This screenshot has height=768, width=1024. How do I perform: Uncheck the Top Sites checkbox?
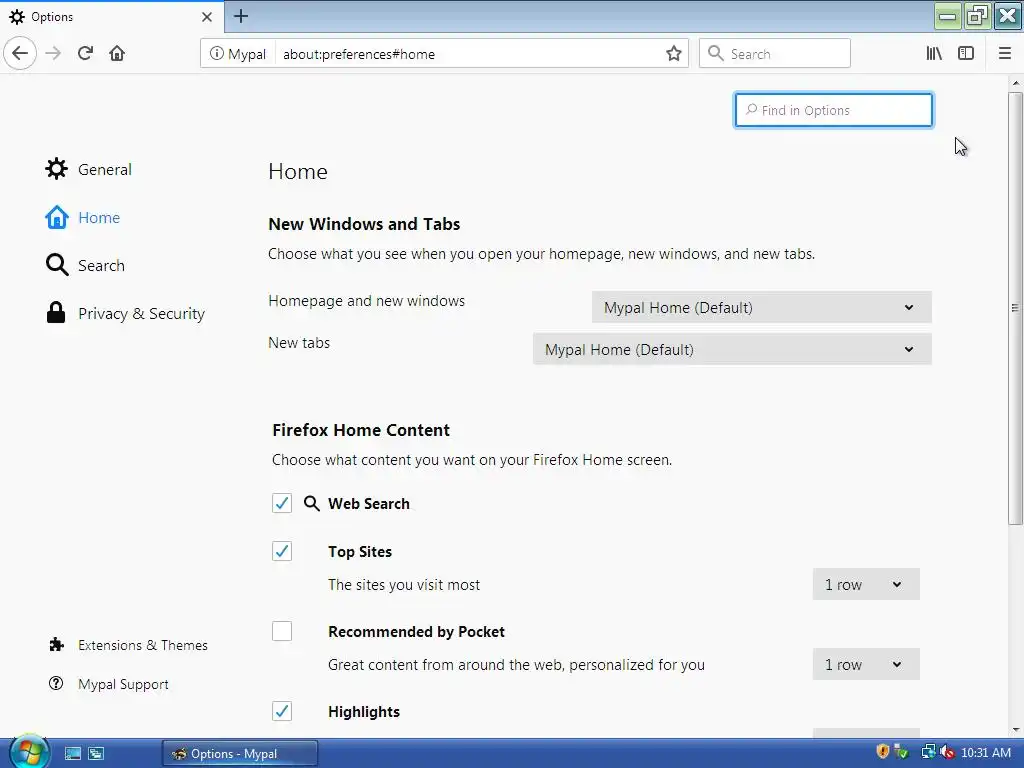pos(282,551)
